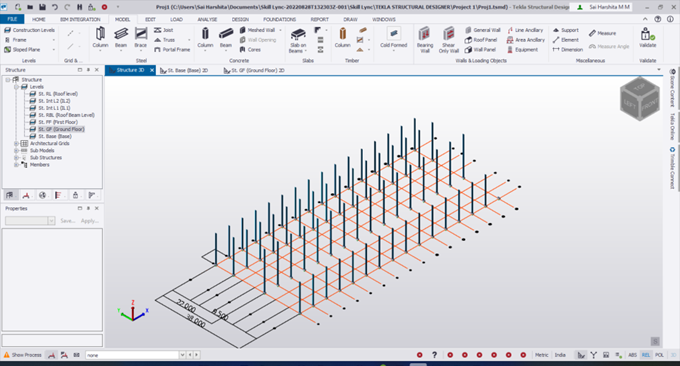Choose the Roof Panel tool

[x=481, y=40]
